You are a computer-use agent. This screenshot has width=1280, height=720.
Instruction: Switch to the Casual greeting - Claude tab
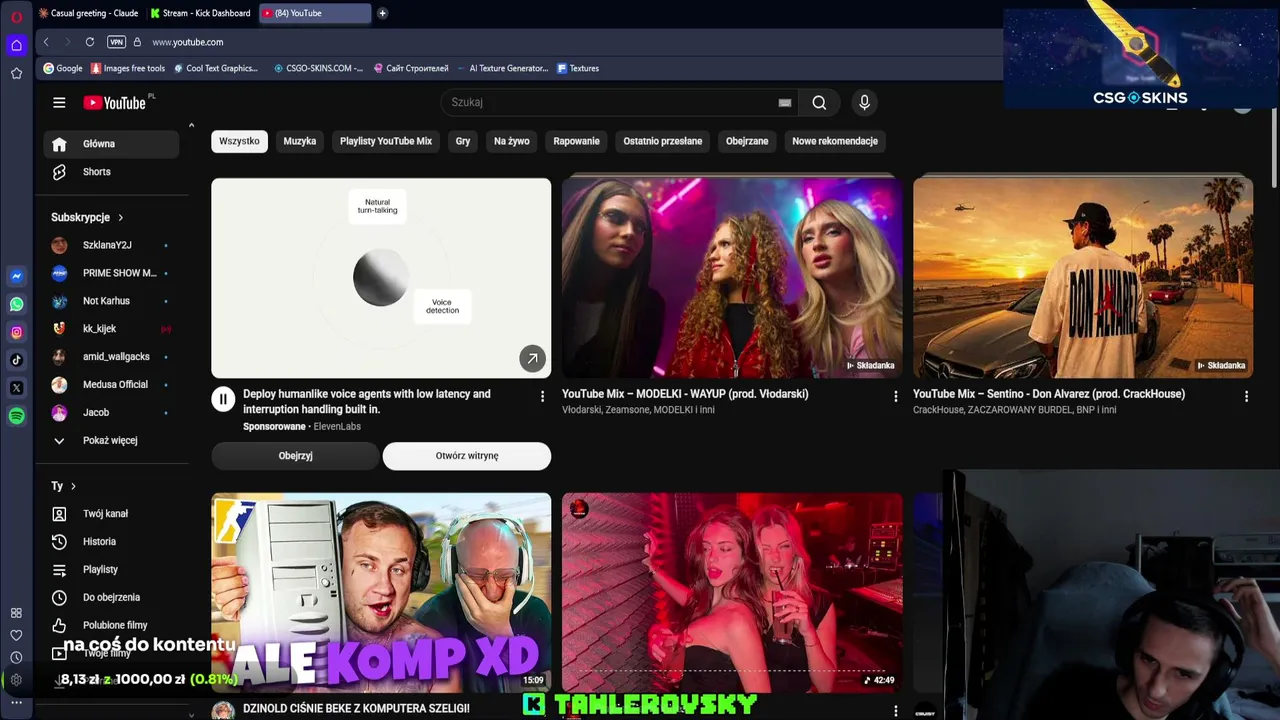click(x=88, y=13)
